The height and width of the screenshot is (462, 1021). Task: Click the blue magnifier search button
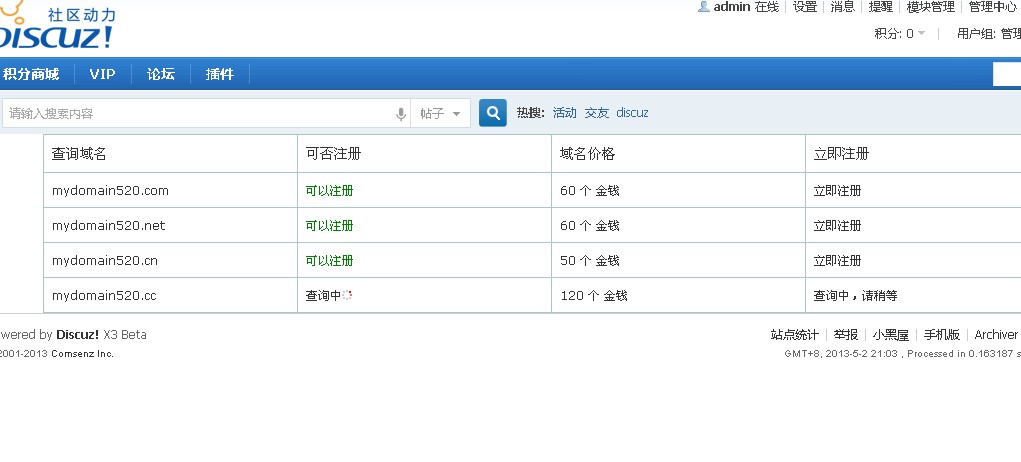click(493, 113)
